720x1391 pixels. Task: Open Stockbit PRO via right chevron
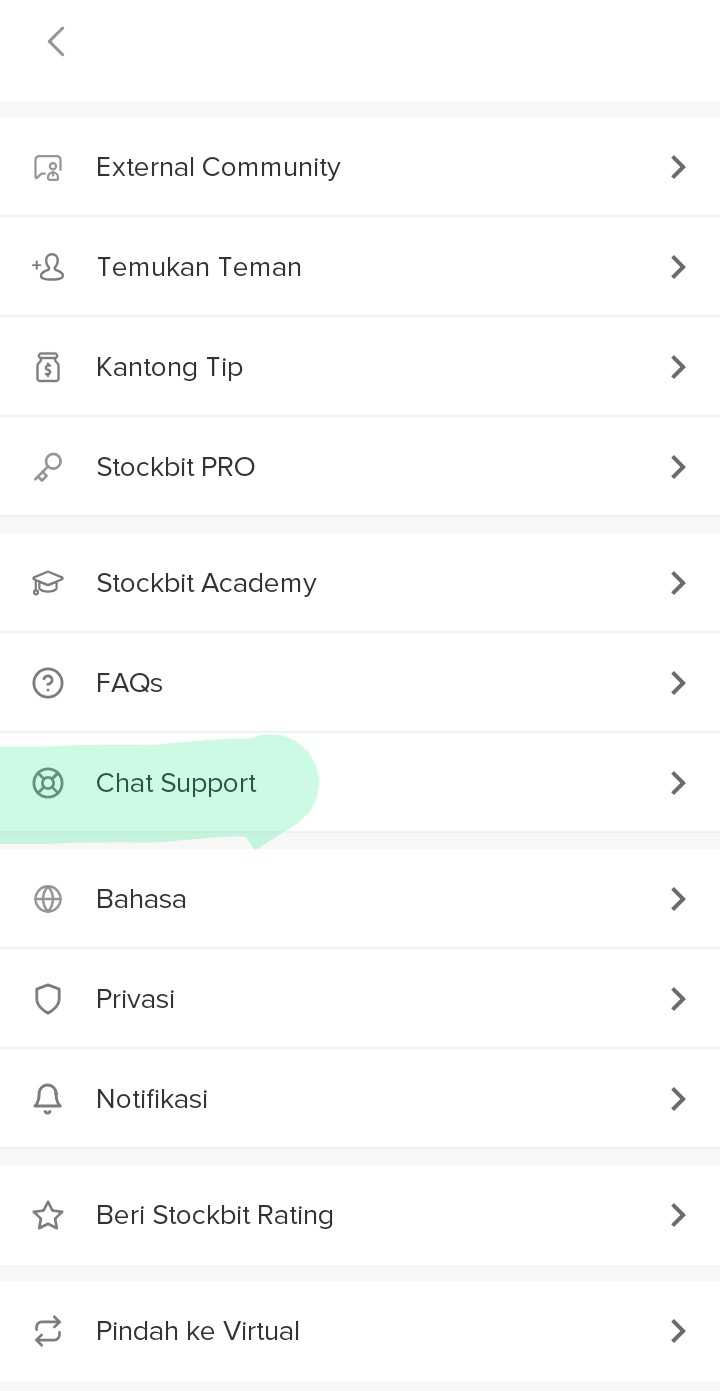coord(678,467)
